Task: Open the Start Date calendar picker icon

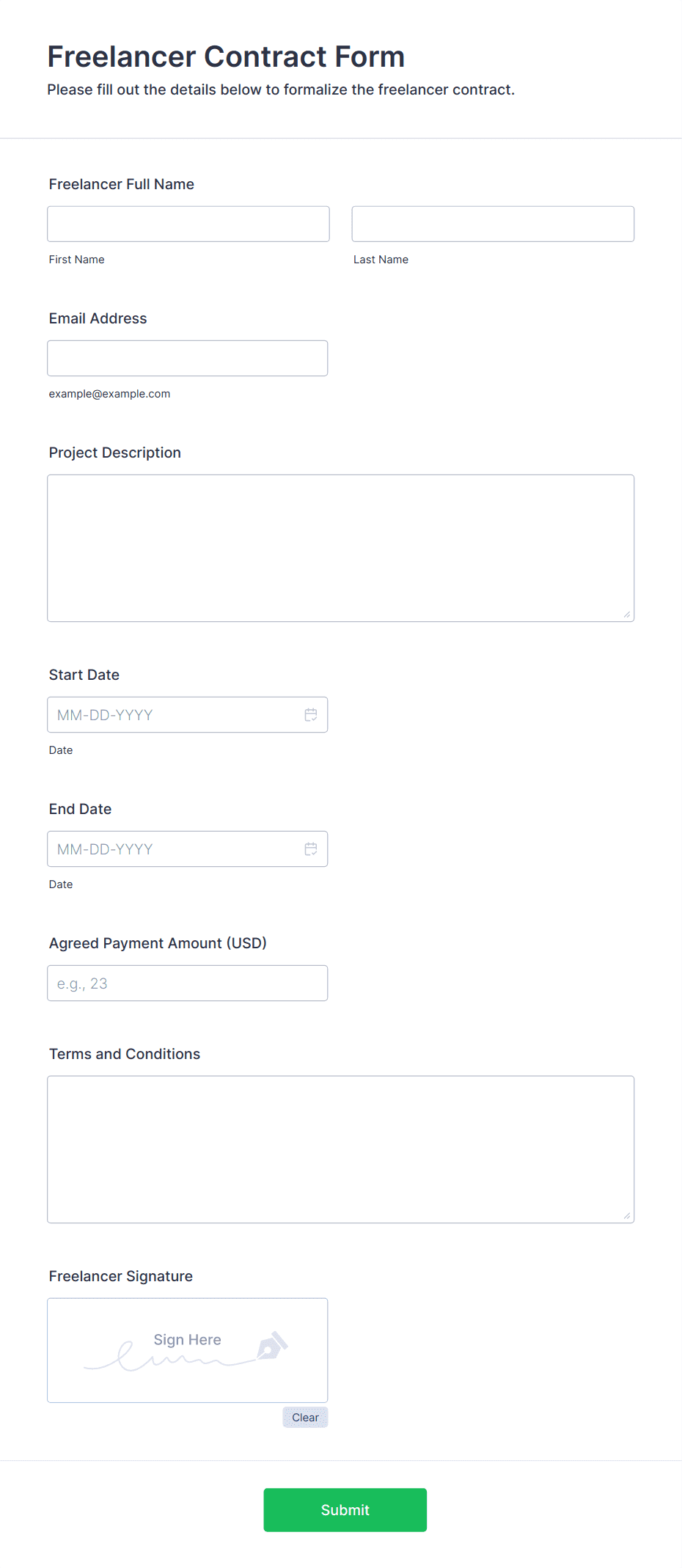Action: tap(311, 715)
